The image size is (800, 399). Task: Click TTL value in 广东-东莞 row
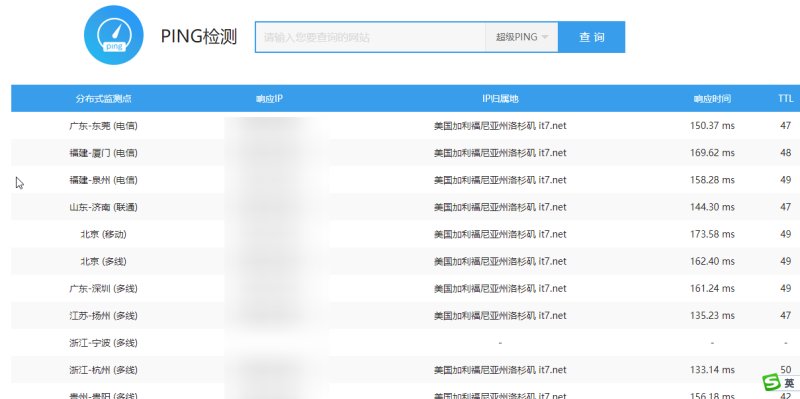(x=786, y=126)
